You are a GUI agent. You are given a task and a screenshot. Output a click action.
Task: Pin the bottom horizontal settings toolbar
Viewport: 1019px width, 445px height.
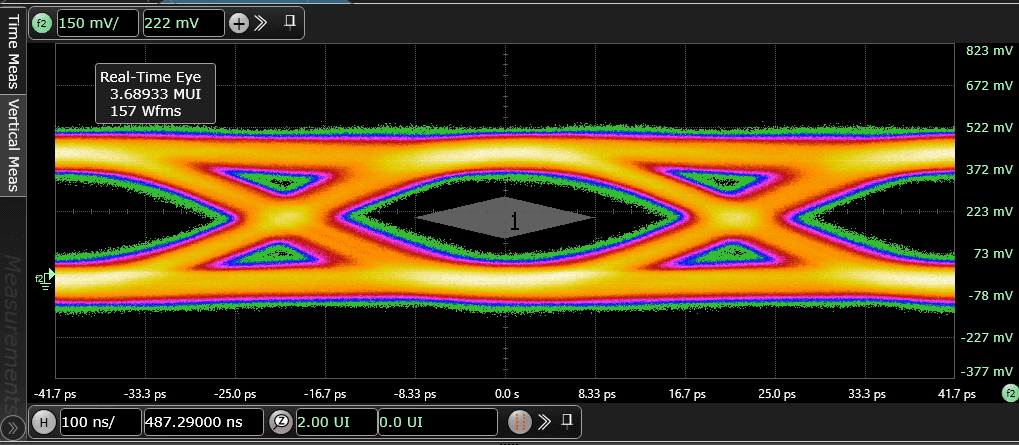(x=567, y=420)
